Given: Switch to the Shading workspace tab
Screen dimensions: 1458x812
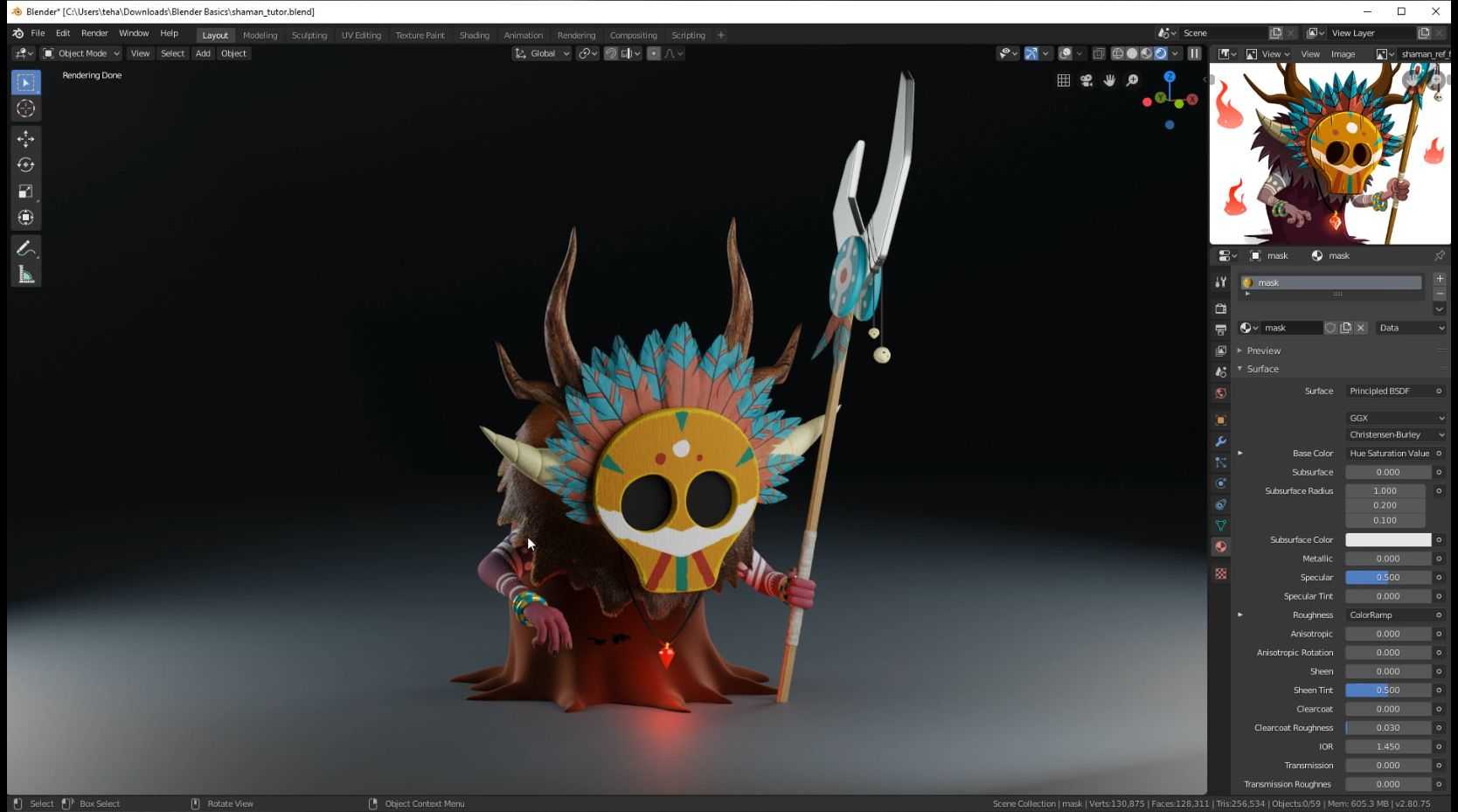Looking at the screenshot, I should 474,35.
